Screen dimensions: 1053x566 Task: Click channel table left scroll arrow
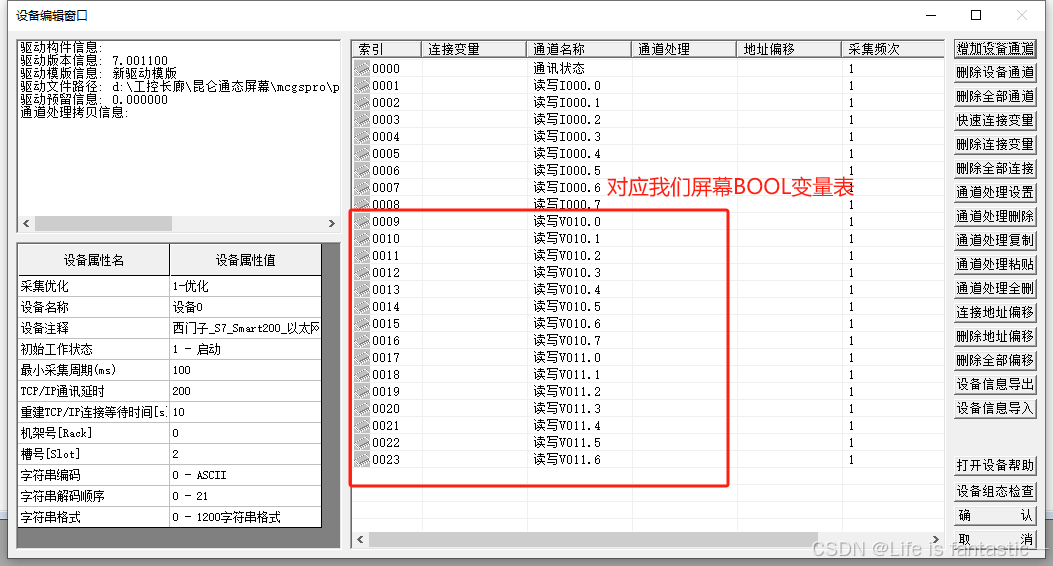click(360, 540)
